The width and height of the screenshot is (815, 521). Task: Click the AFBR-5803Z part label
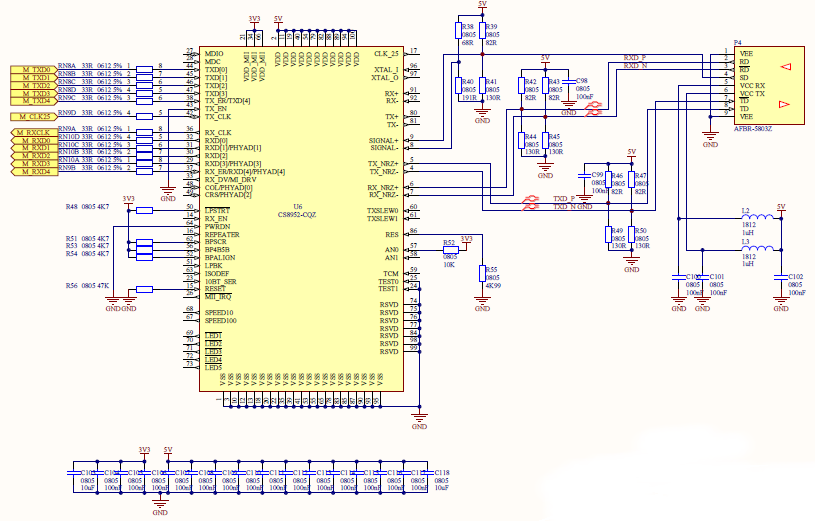(753, 128)
